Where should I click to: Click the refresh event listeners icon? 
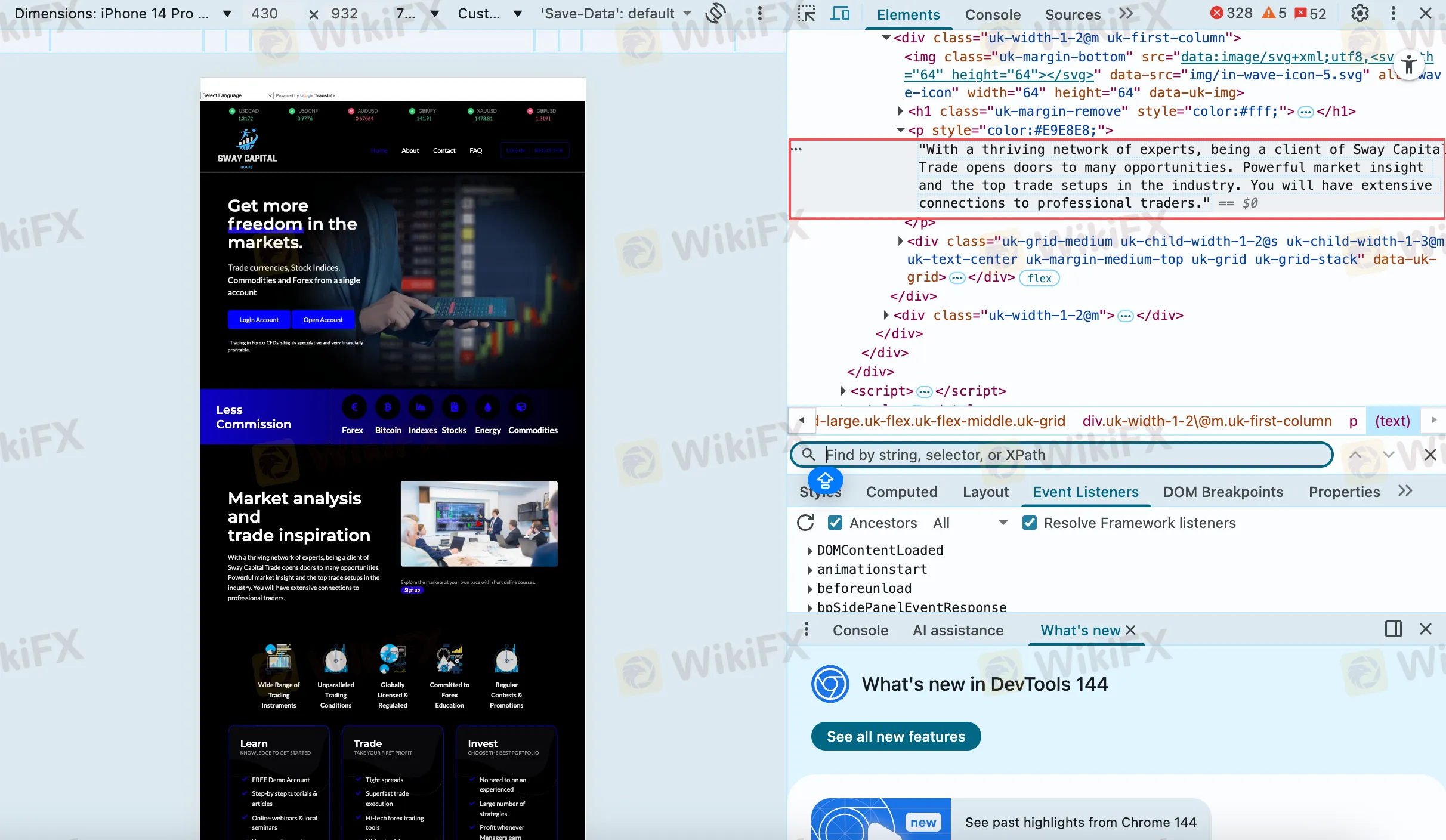point(805,523)
